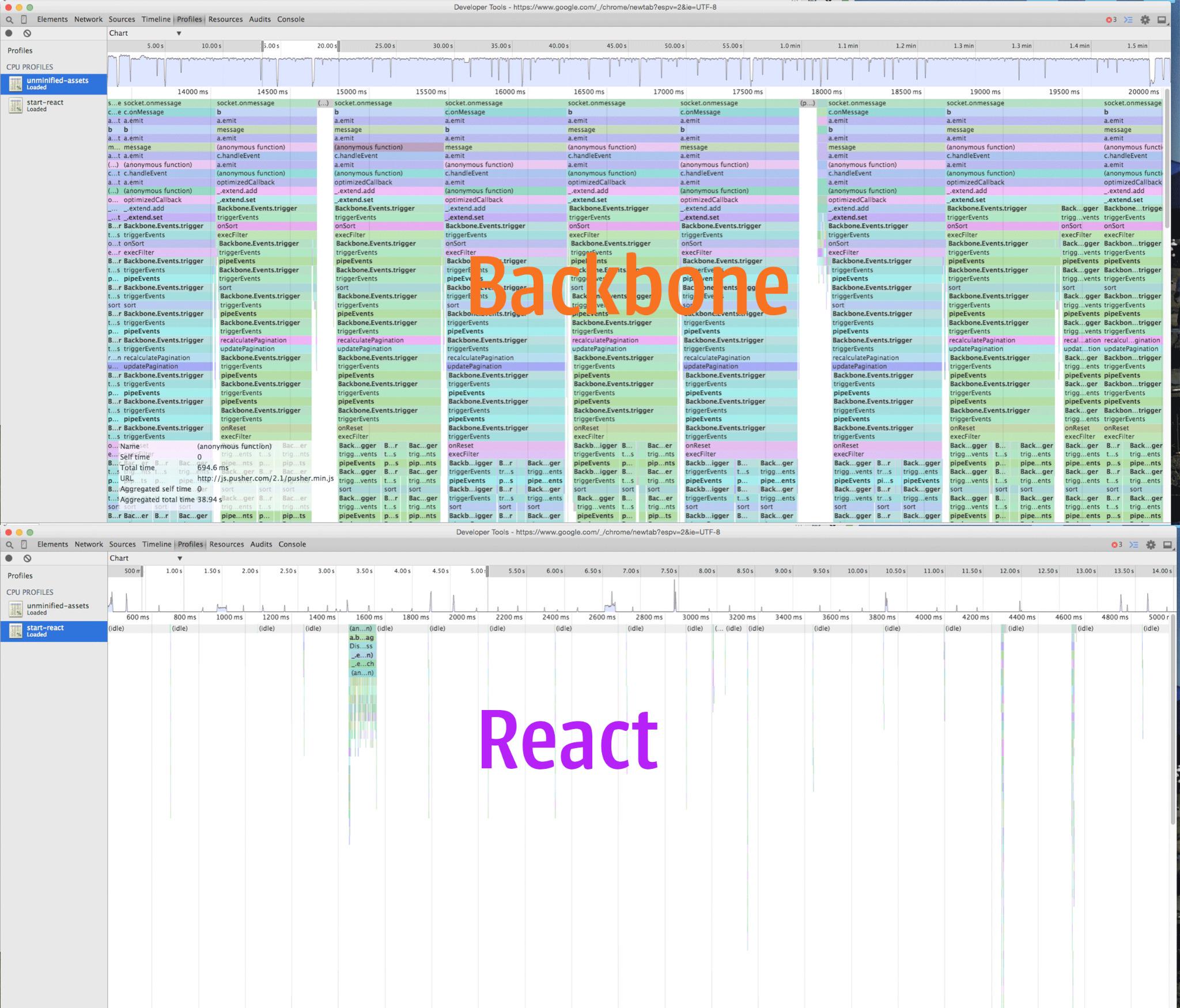The image size is (1180, 1008).
Task: Click dock-side icon in lower DevTools window
Action: [x=1167, y=545]
